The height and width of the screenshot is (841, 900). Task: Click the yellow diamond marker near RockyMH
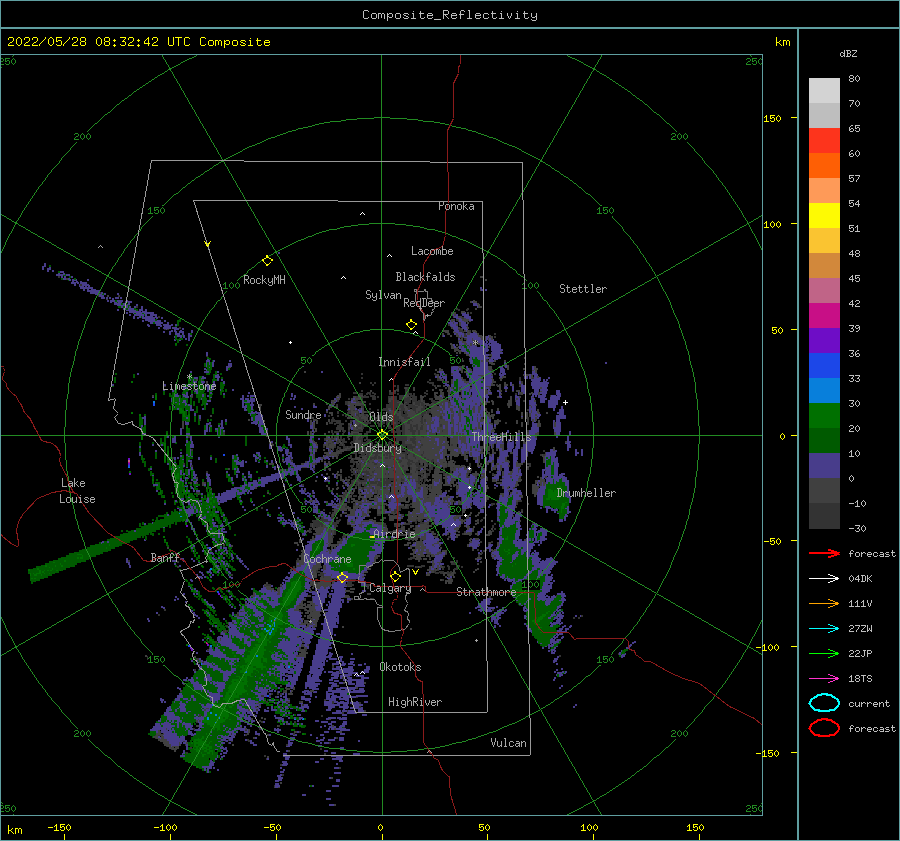coord(267,261)
